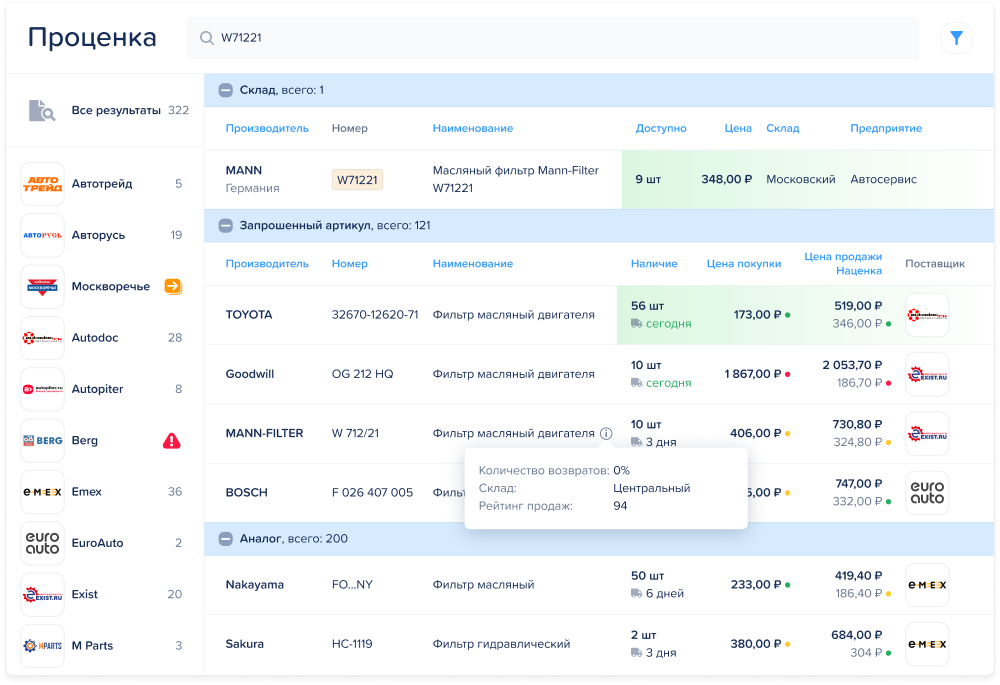Select All results document-search icon
Viewport: 1000px width, 685px height.
click(42, 110)
